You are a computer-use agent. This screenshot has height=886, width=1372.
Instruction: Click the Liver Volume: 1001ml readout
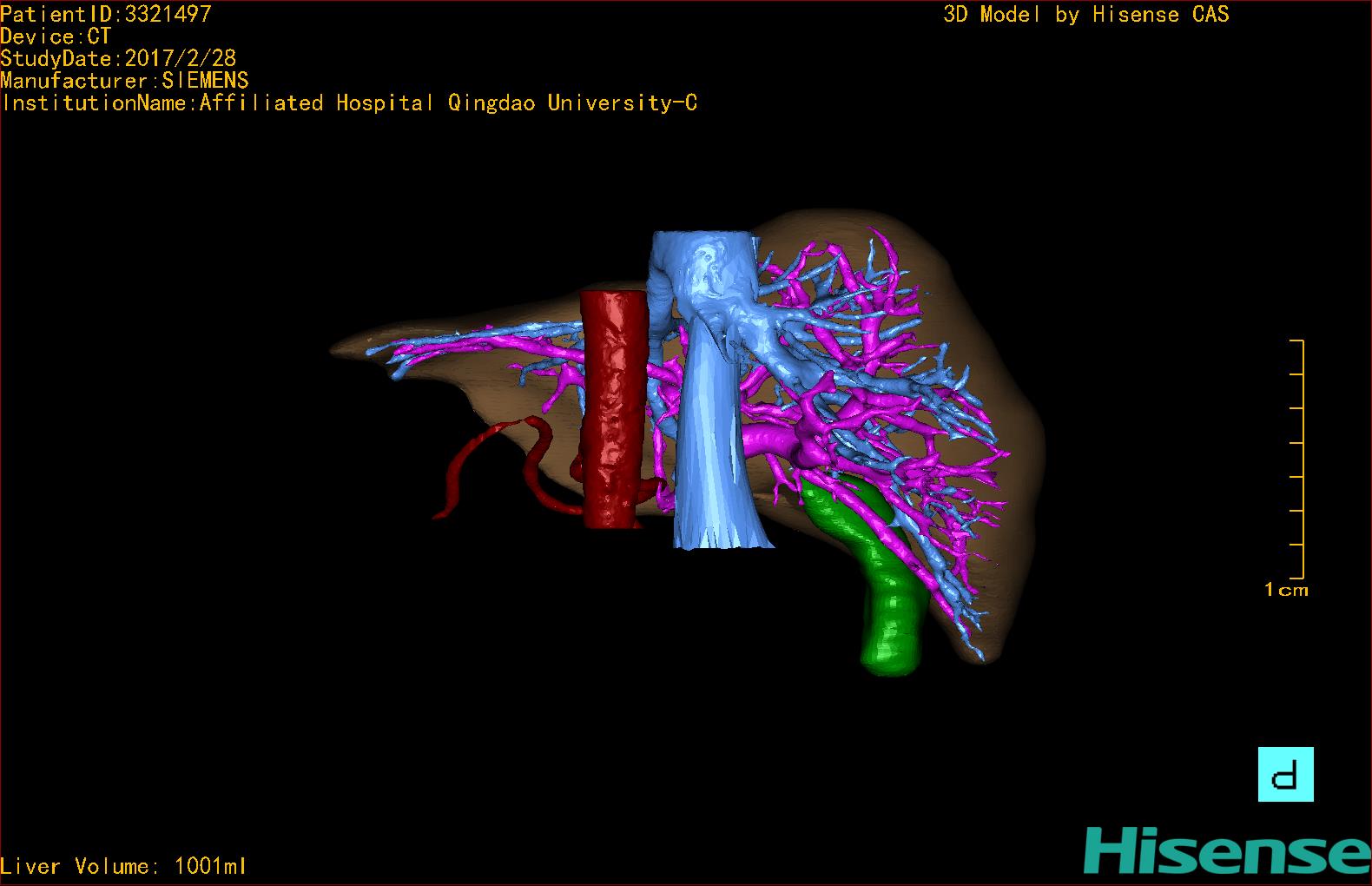[x=123, y=866]
